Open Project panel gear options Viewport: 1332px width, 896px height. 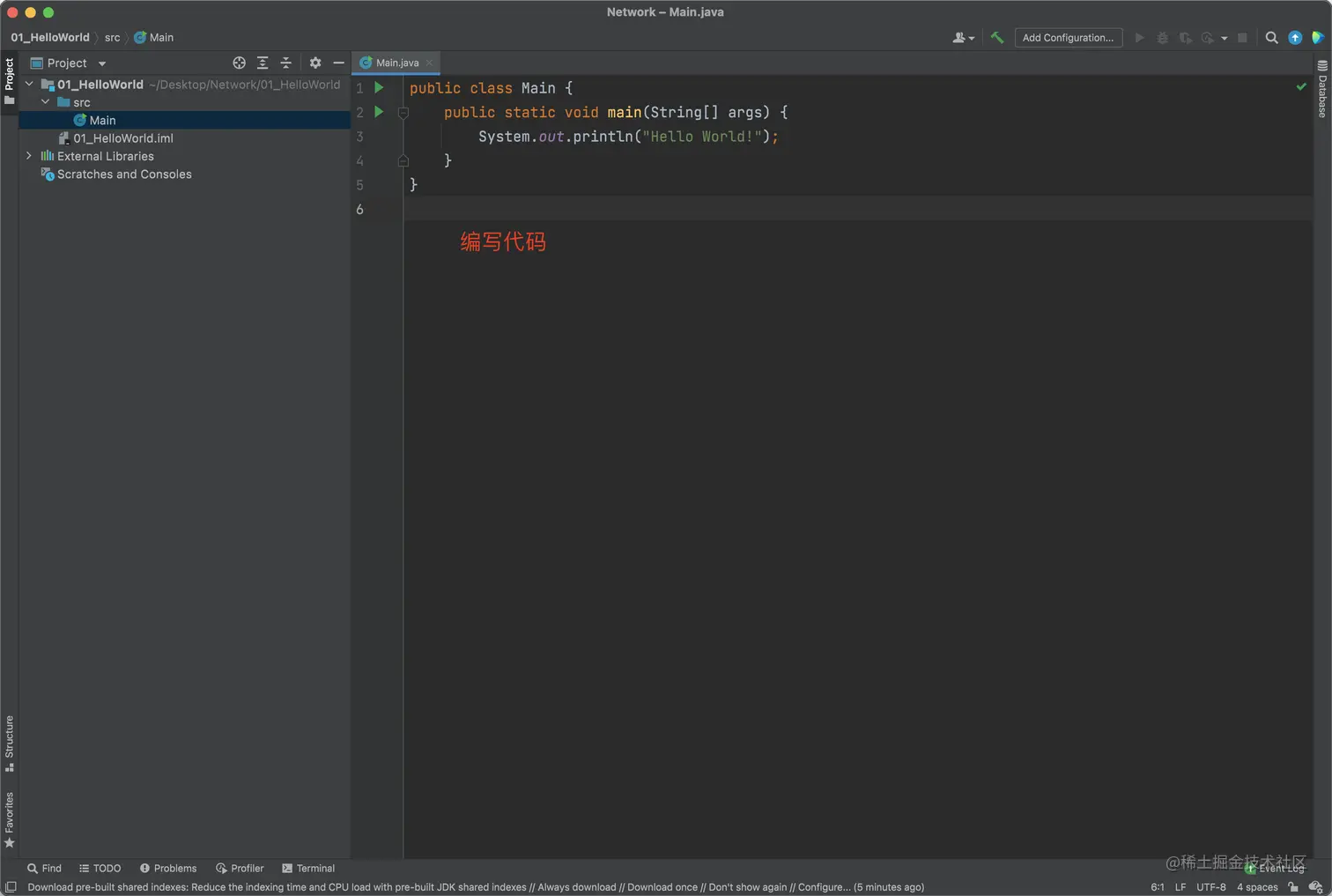(x=315, y=63)
